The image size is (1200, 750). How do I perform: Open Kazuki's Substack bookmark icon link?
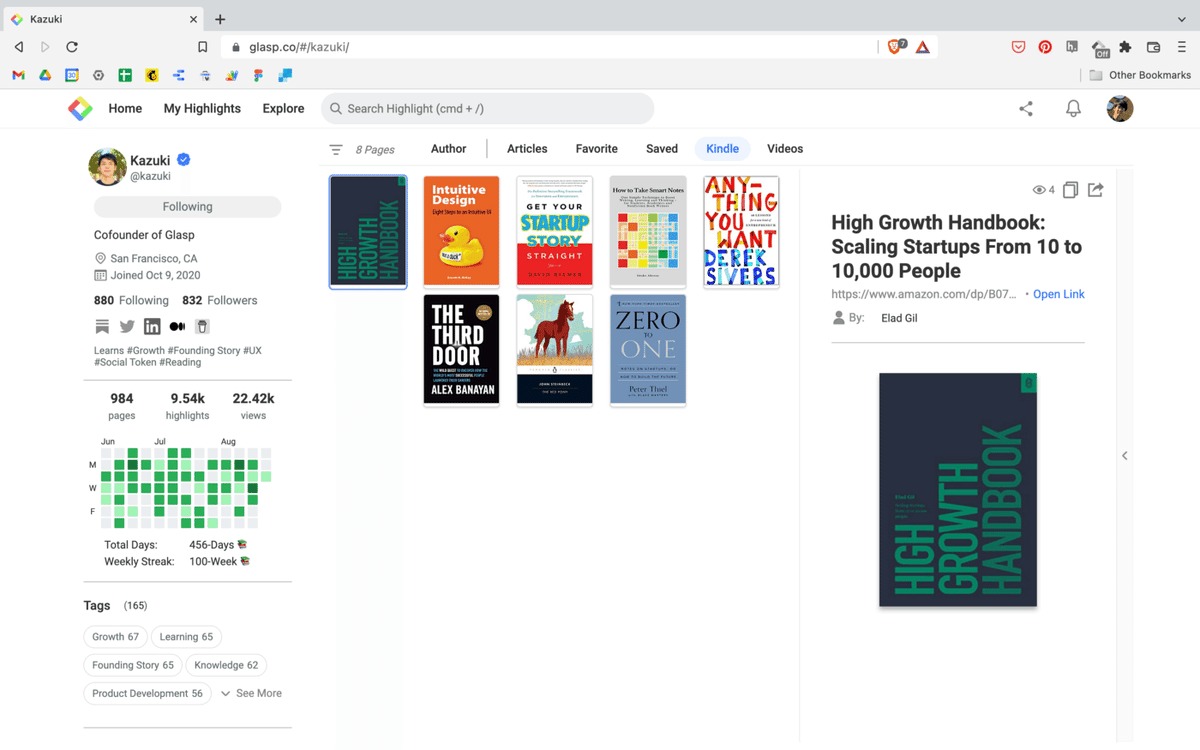[x=102, y=327]
